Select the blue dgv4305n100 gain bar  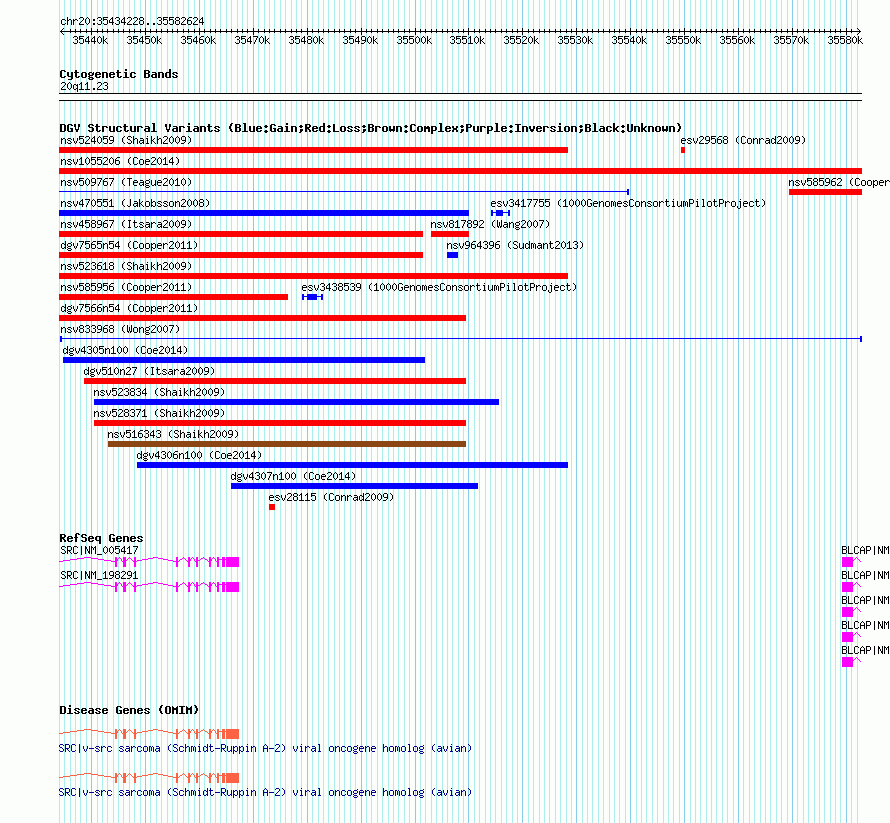pos(244,360)
